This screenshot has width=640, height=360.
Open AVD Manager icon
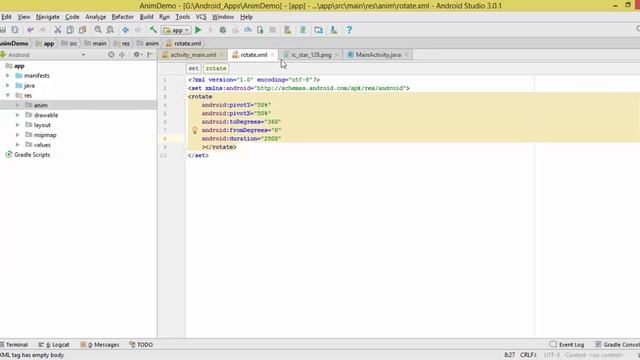click(x=288, y=30)
